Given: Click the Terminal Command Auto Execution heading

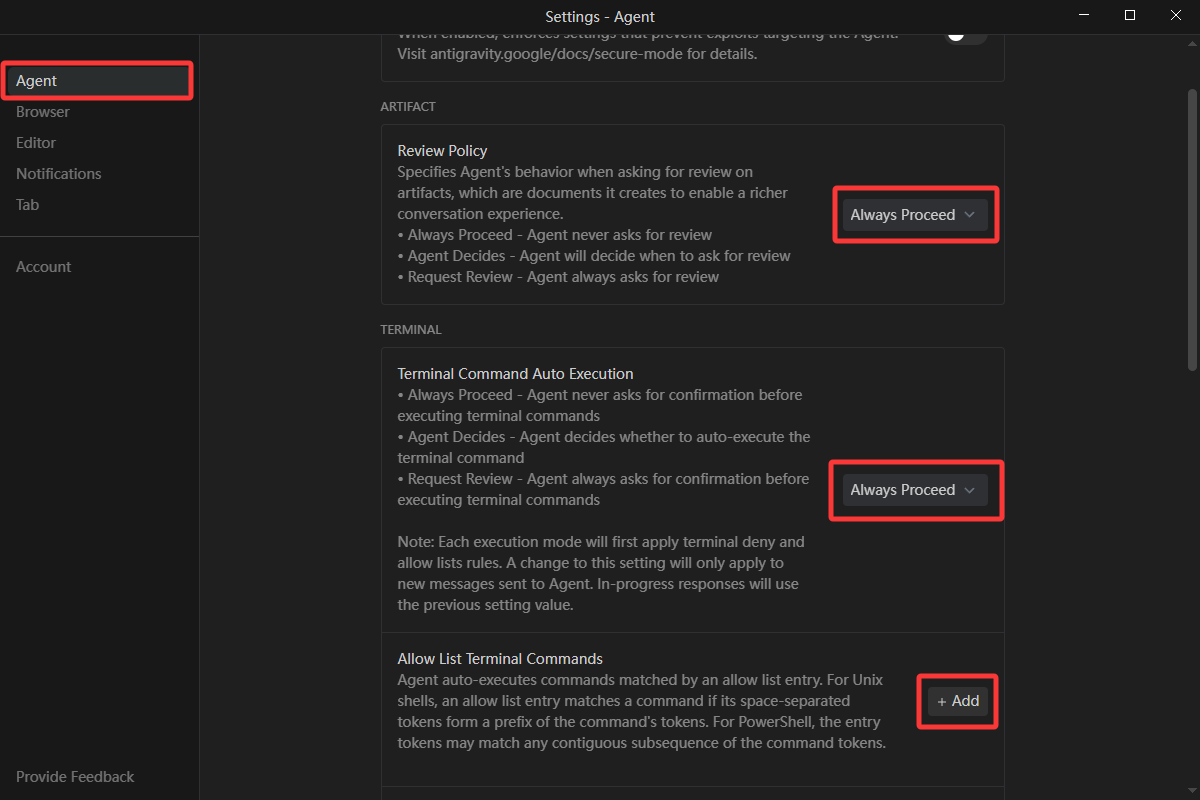Looking at the screenshot, I should (515, 374).
